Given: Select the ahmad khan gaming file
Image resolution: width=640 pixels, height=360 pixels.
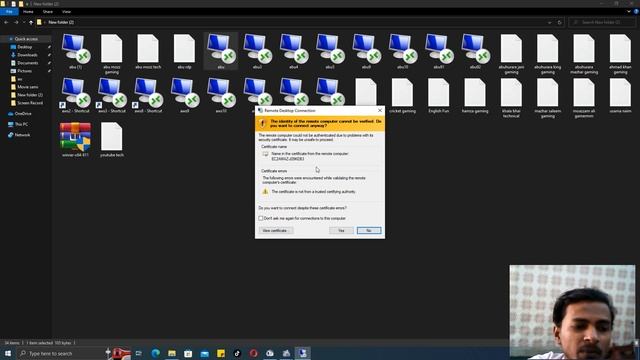Looking at the screenshot, I should [x=620, y=52].
